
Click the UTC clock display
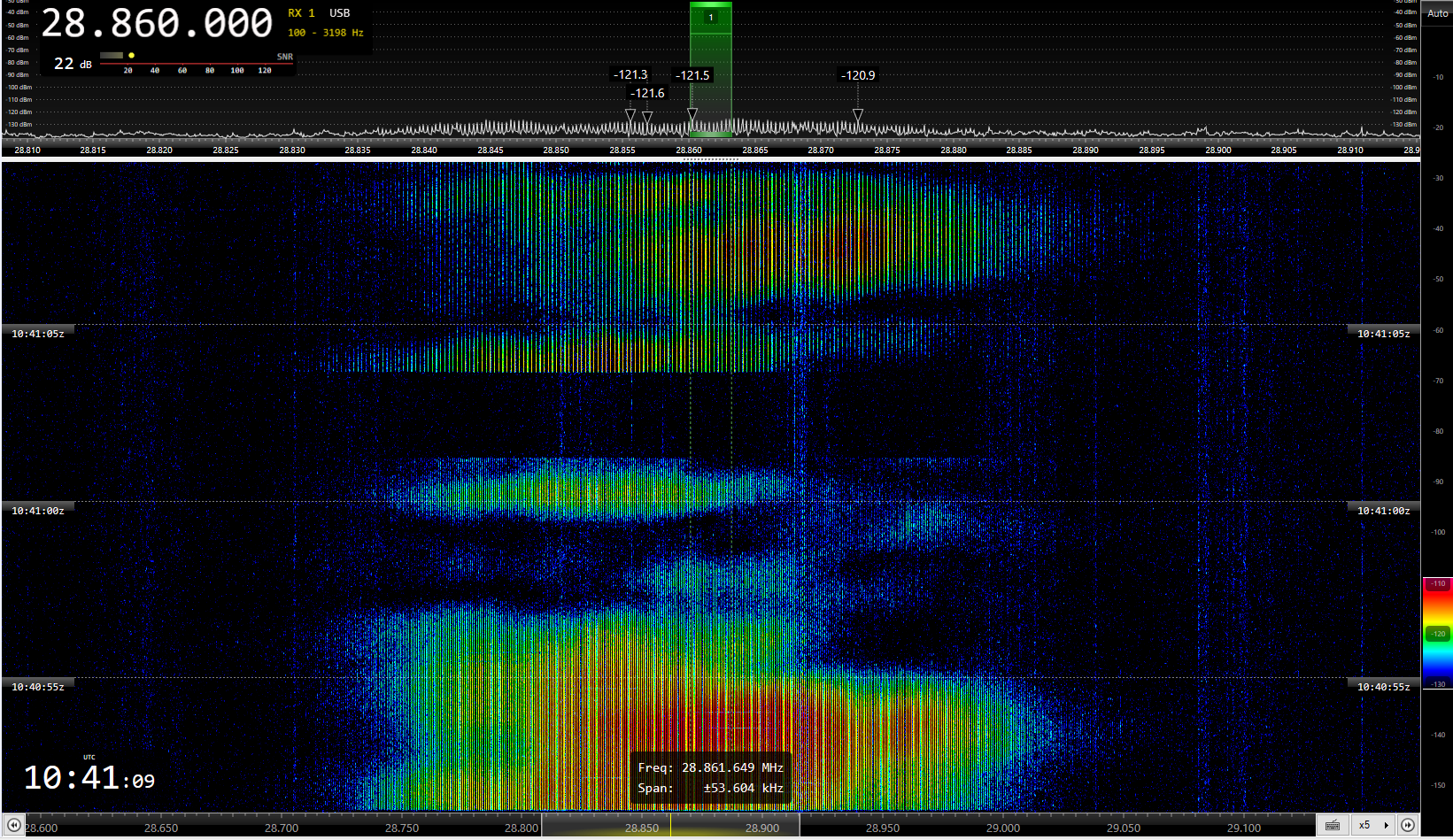(89, 778)
